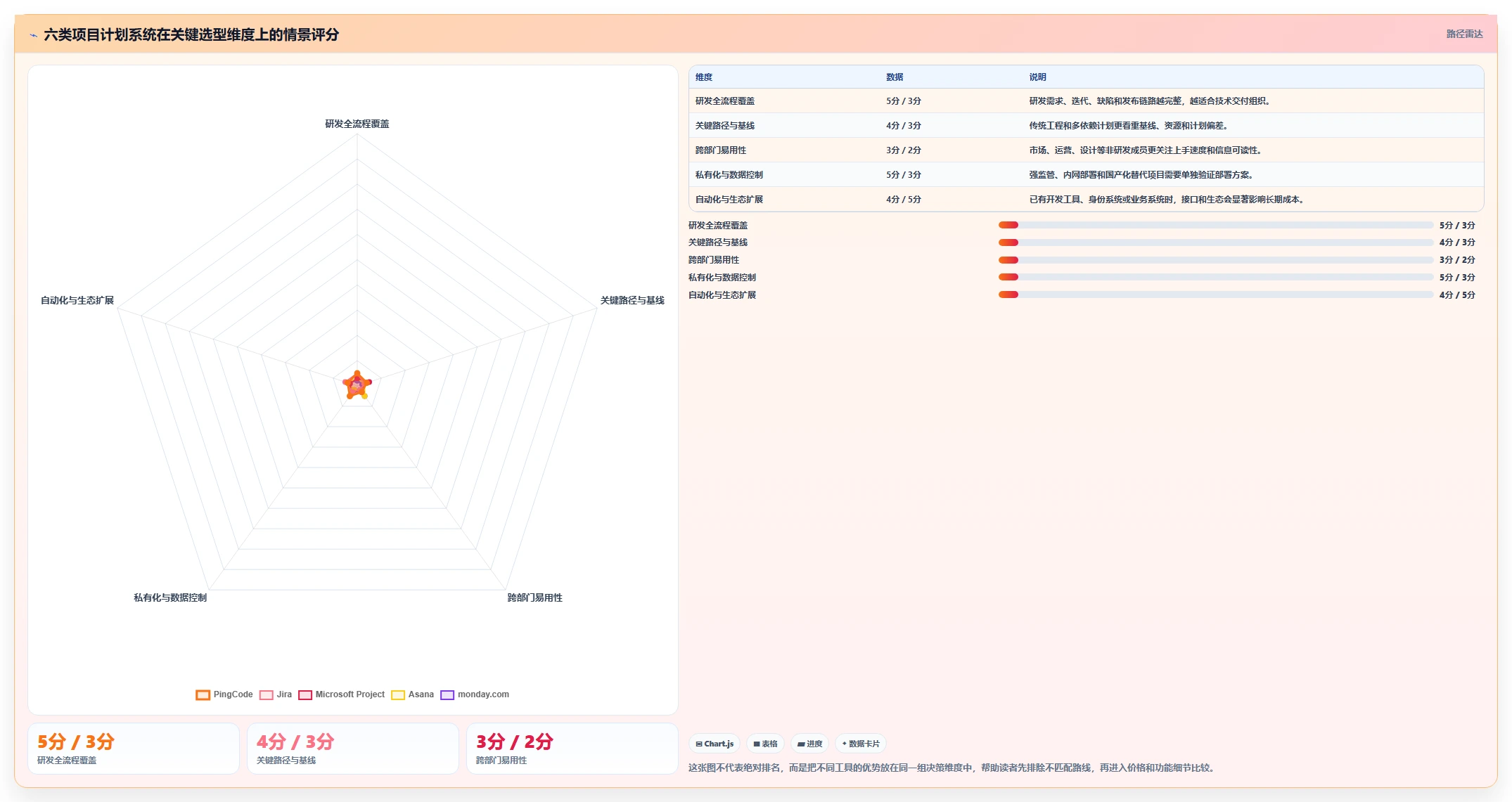Toggle the Asana legend swatch
Screen dimensions: 1512x802
click(x=398, y=694)
